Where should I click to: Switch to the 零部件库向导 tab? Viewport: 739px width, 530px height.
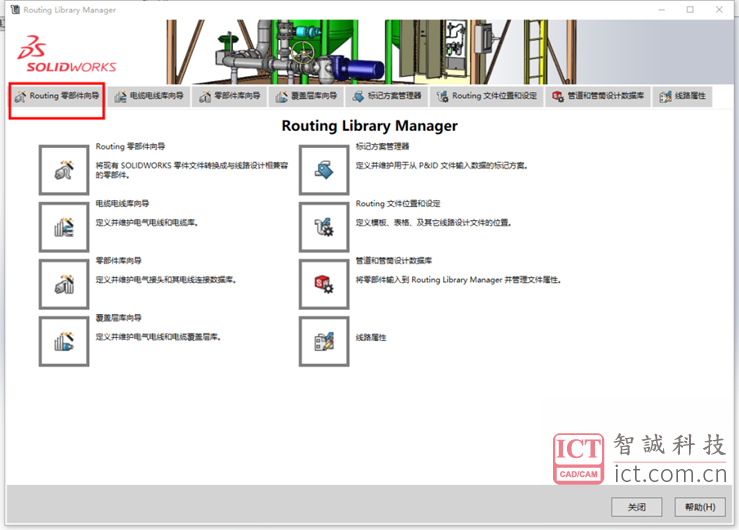click(230, 97)
